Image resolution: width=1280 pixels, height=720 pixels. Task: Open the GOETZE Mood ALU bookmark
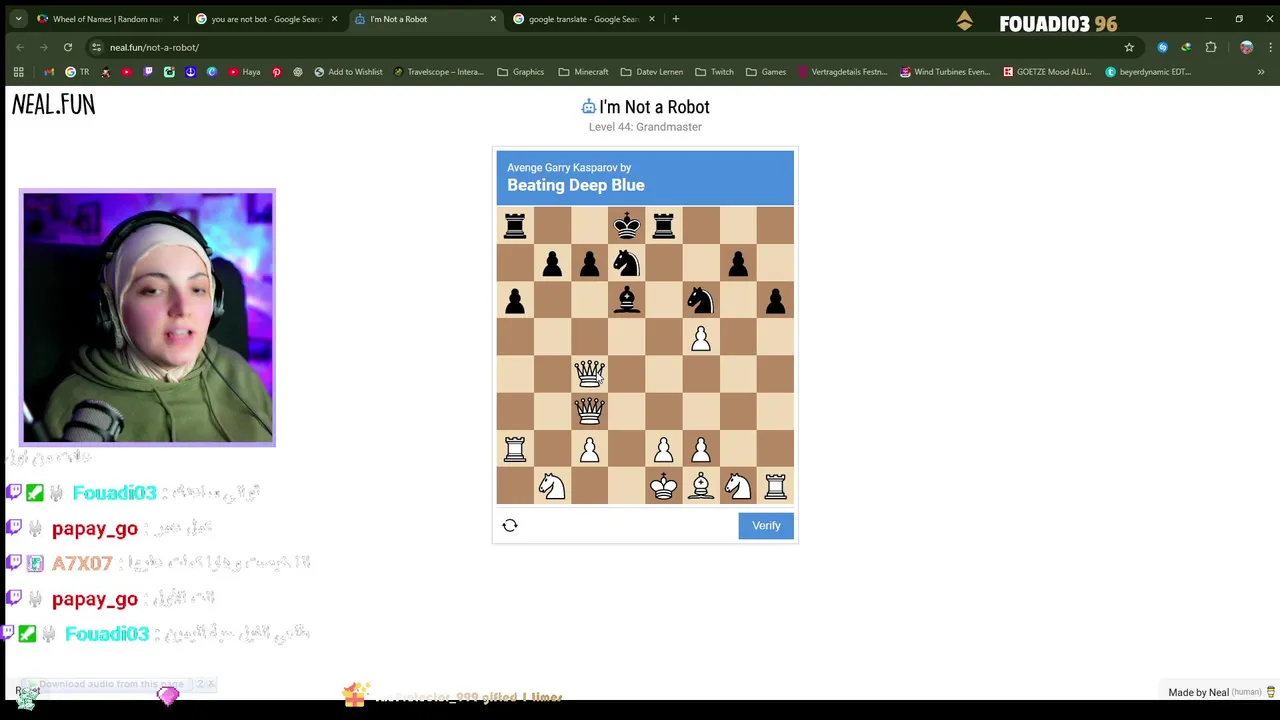click(1047, 72)
